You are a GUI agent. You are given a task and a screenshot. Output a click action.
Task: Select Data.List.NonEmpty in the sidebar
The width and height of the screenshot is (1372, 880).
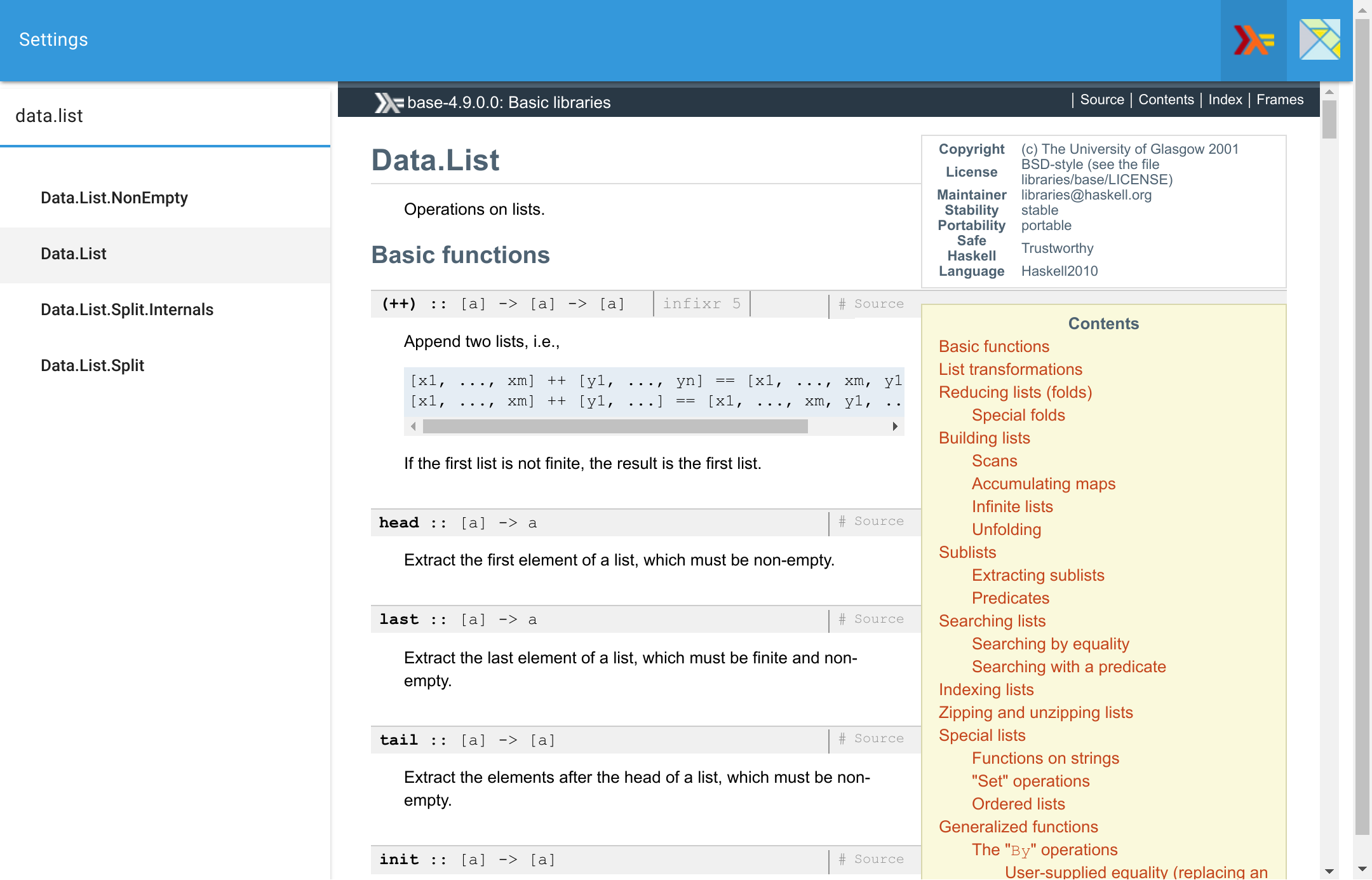[114, 198]
